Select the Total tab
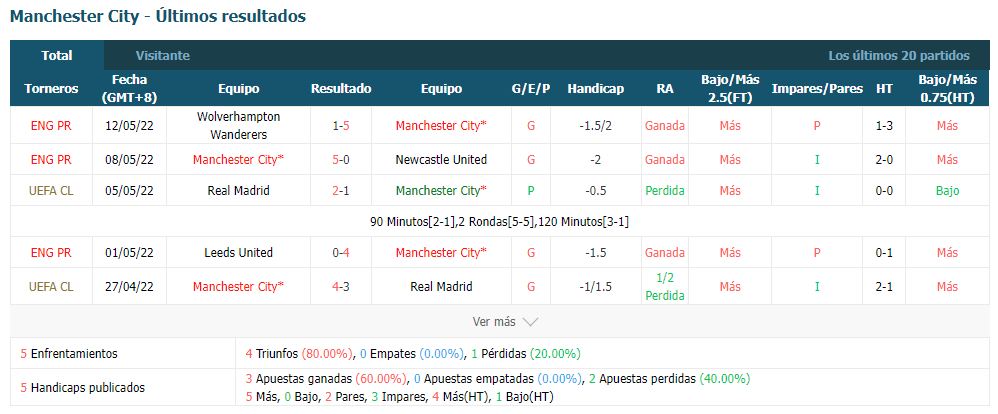This screenshot has width=998, height=414. point(57,55)
